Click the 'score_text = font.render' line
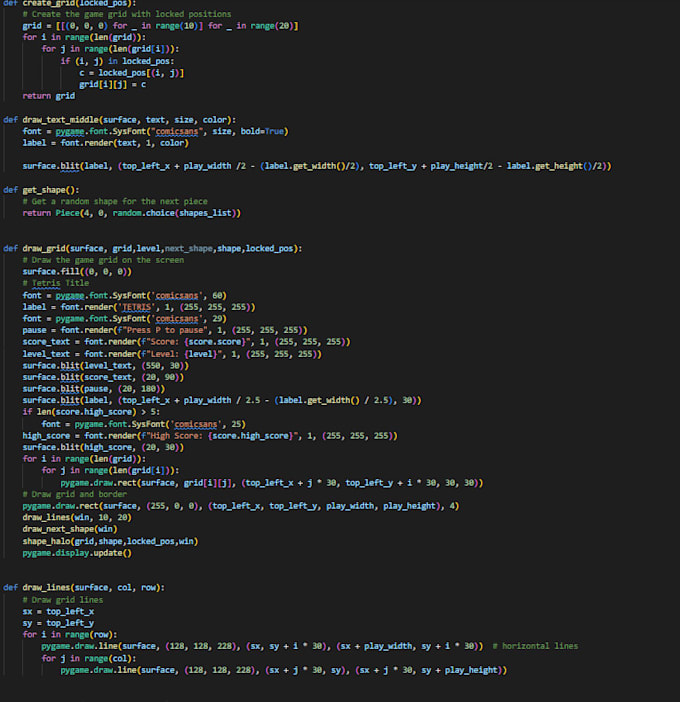The width and height of the screenshot is (680, 702). (x=186, y=342)
